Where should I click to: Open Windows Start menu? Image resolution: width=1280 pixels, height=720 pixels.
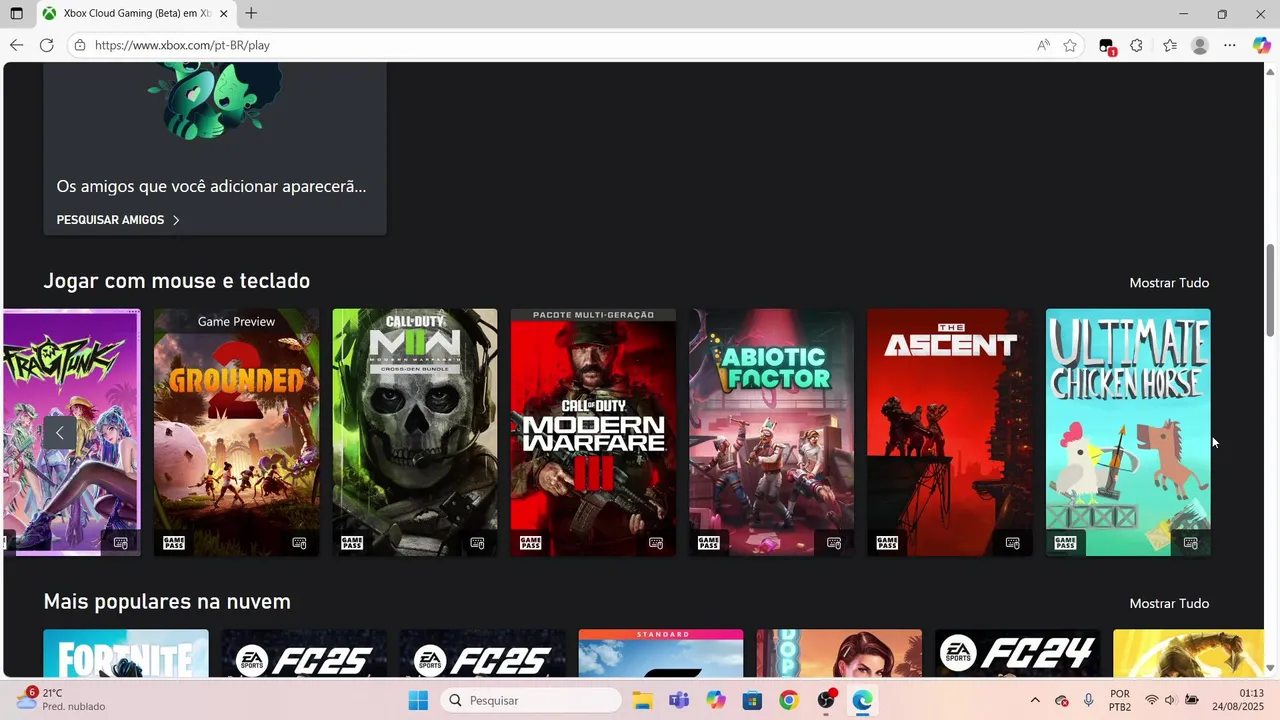coord(418,700)
